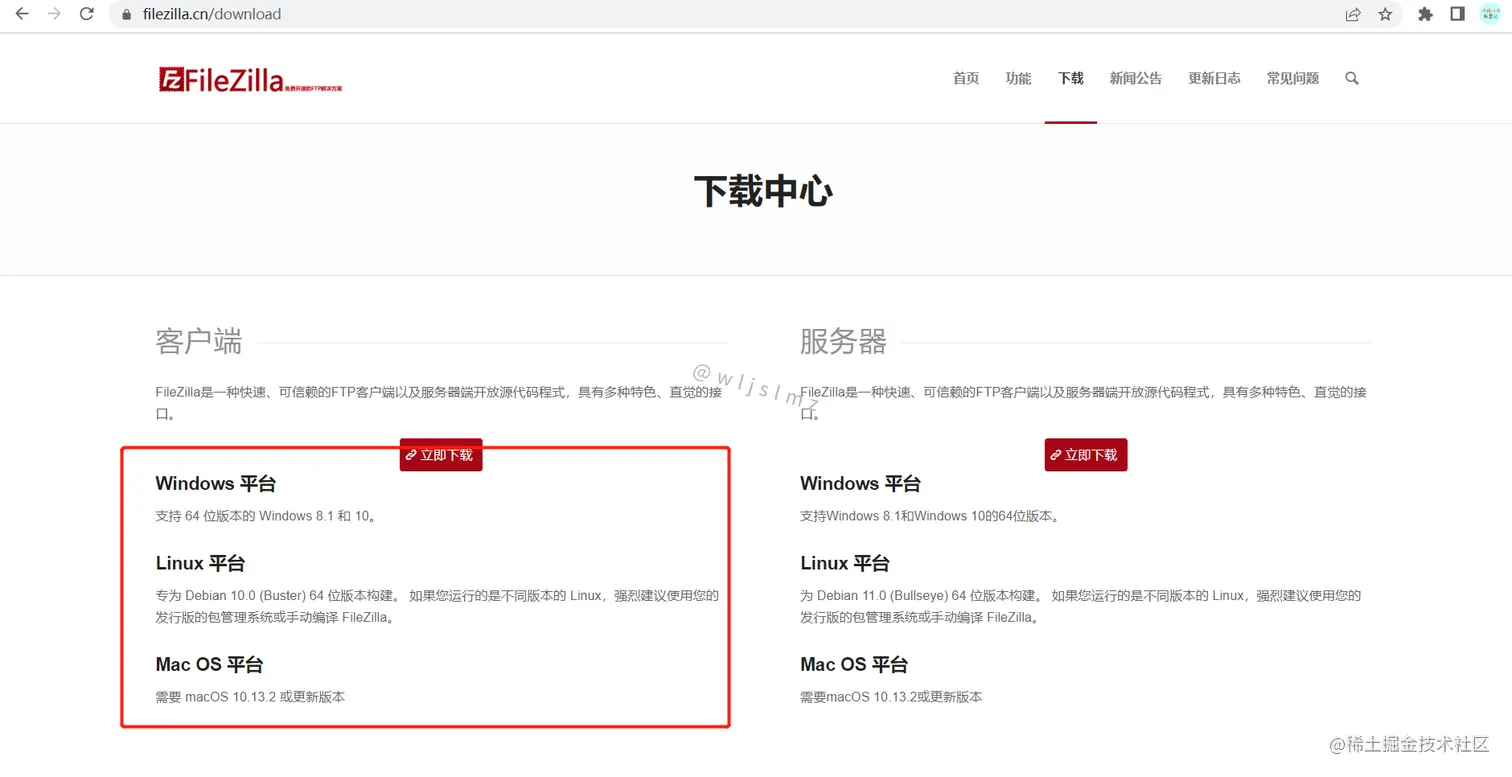
Task: Open the profile avatar in the browser toolbar
Action: coord(1490,14)
